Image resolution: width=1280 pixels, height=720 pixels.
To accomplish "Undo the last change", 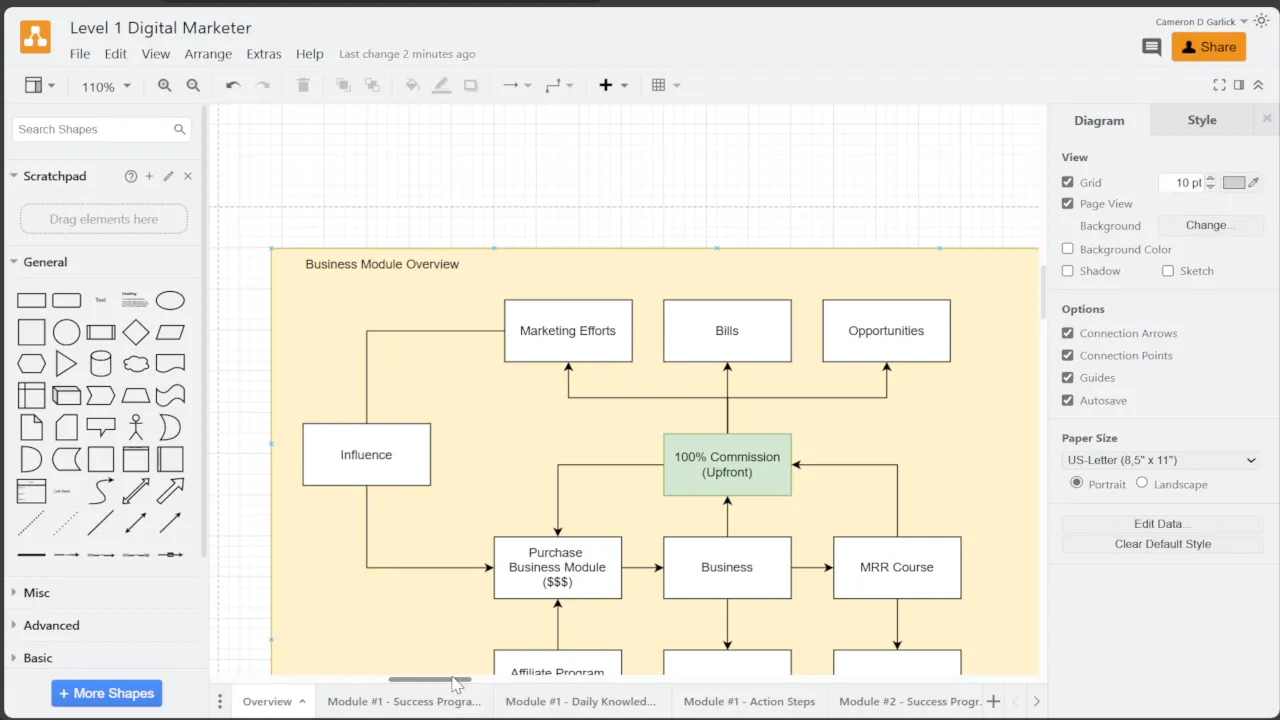I will click(x=233, y=86).
